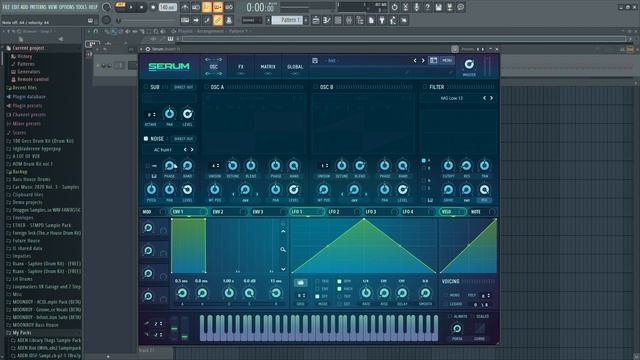Click the SUB DIRECT OUT button

coord(183,87)
